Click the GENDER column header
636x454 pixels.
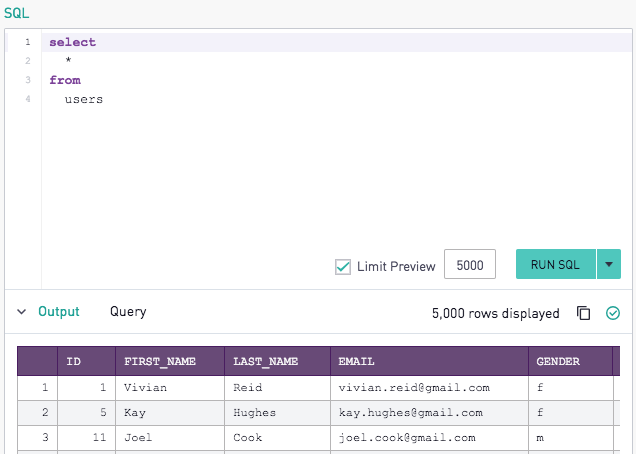click(570, 361)
